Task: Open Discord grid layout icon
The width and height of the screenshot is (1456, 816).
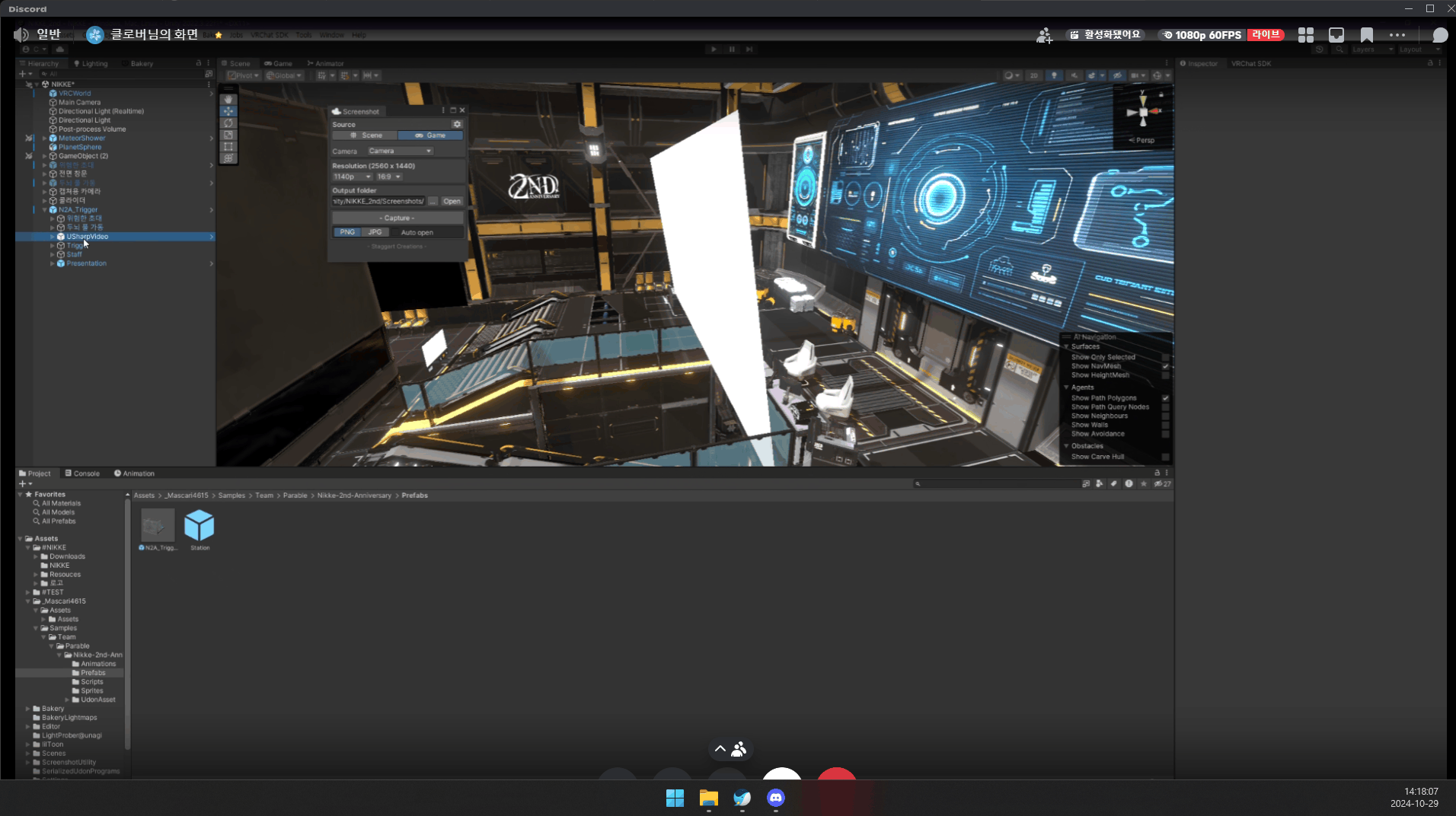Action: 1306,35
